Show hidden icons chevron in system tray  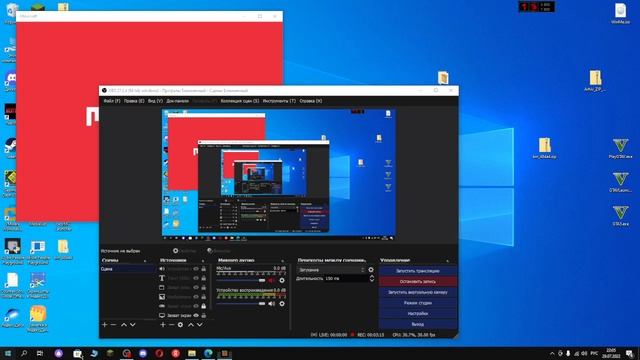tap(552, 353)
